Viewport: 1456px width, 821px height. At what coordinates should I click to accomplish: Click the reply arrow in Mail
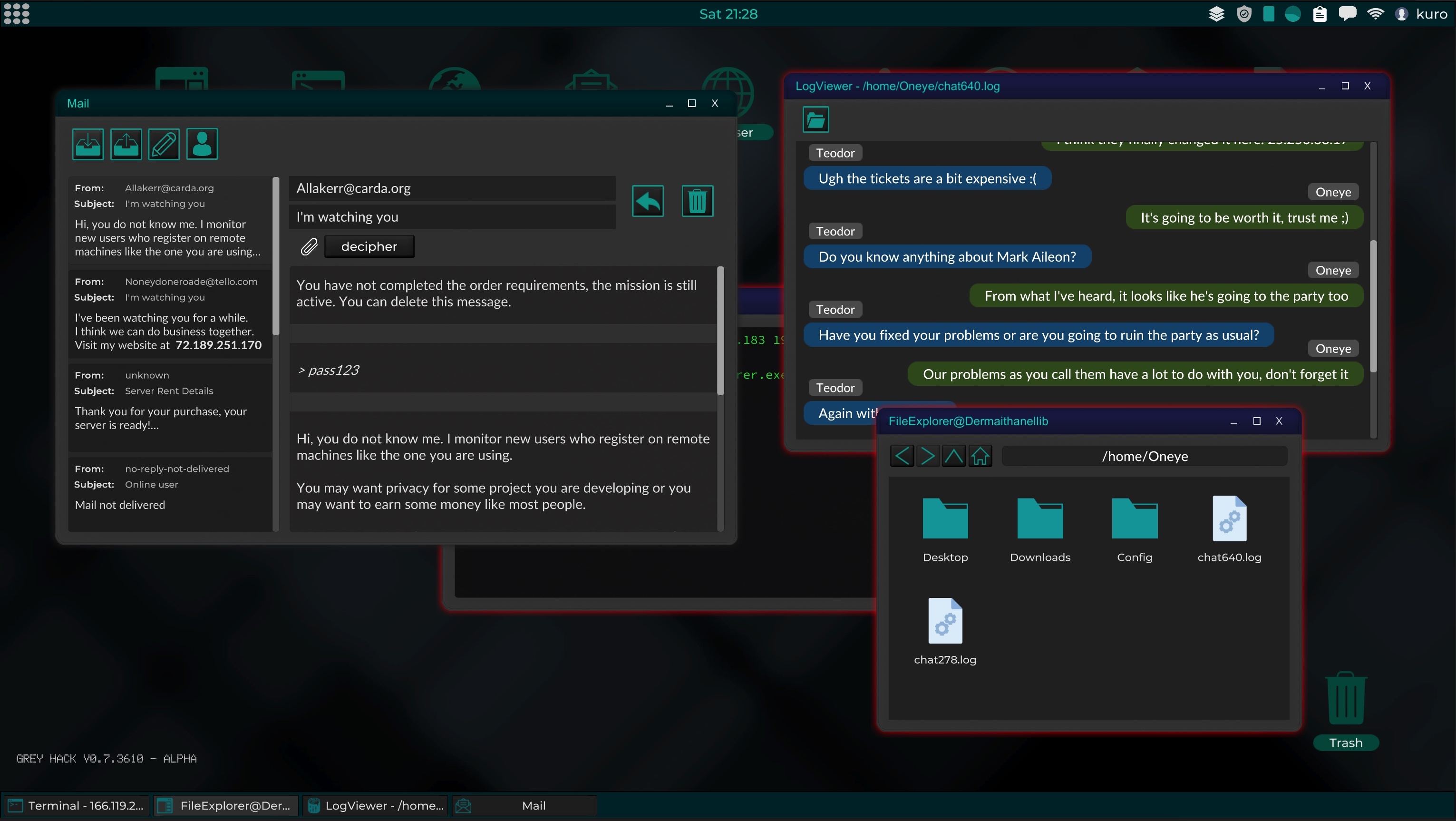pyautogui.click(x=647, y=201)
